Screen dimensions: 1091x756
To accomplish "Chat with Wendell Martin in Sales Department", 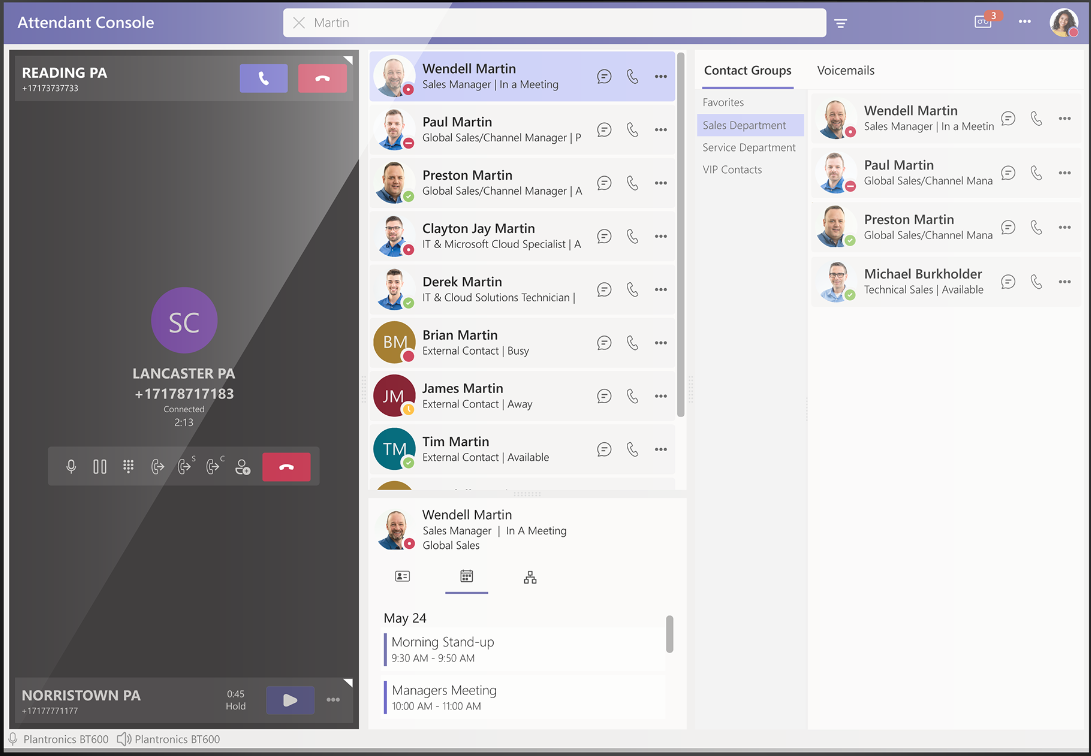I will pyautogui.click(x=1008, y=118).
